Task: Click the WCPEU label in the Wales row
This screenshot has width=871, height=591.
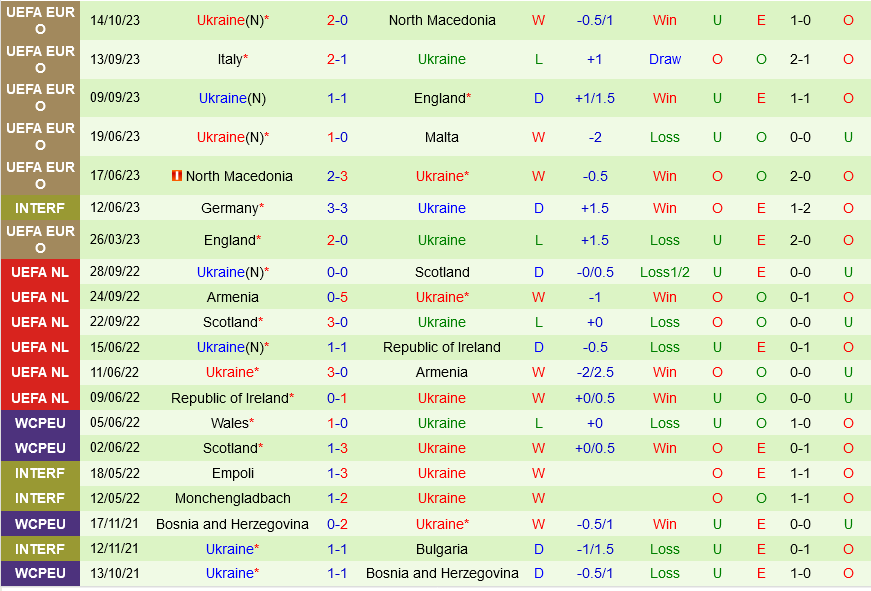Action: [40, 423]
